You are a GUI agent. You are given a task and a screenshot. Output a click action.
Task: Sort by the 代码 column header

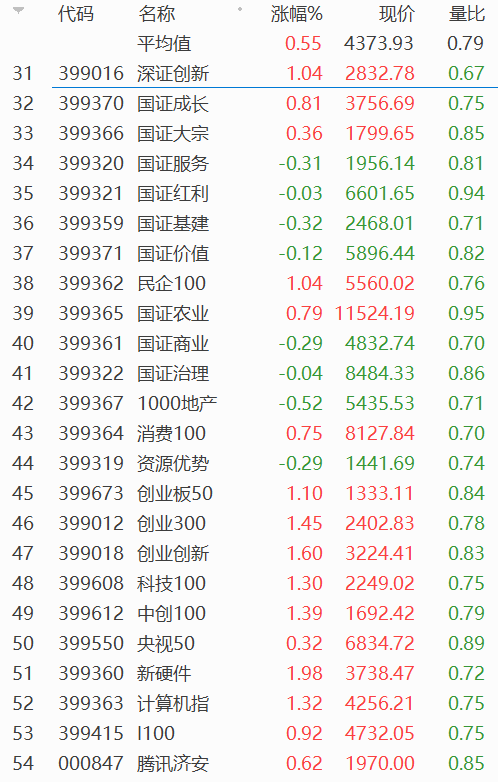coord(76,14)
